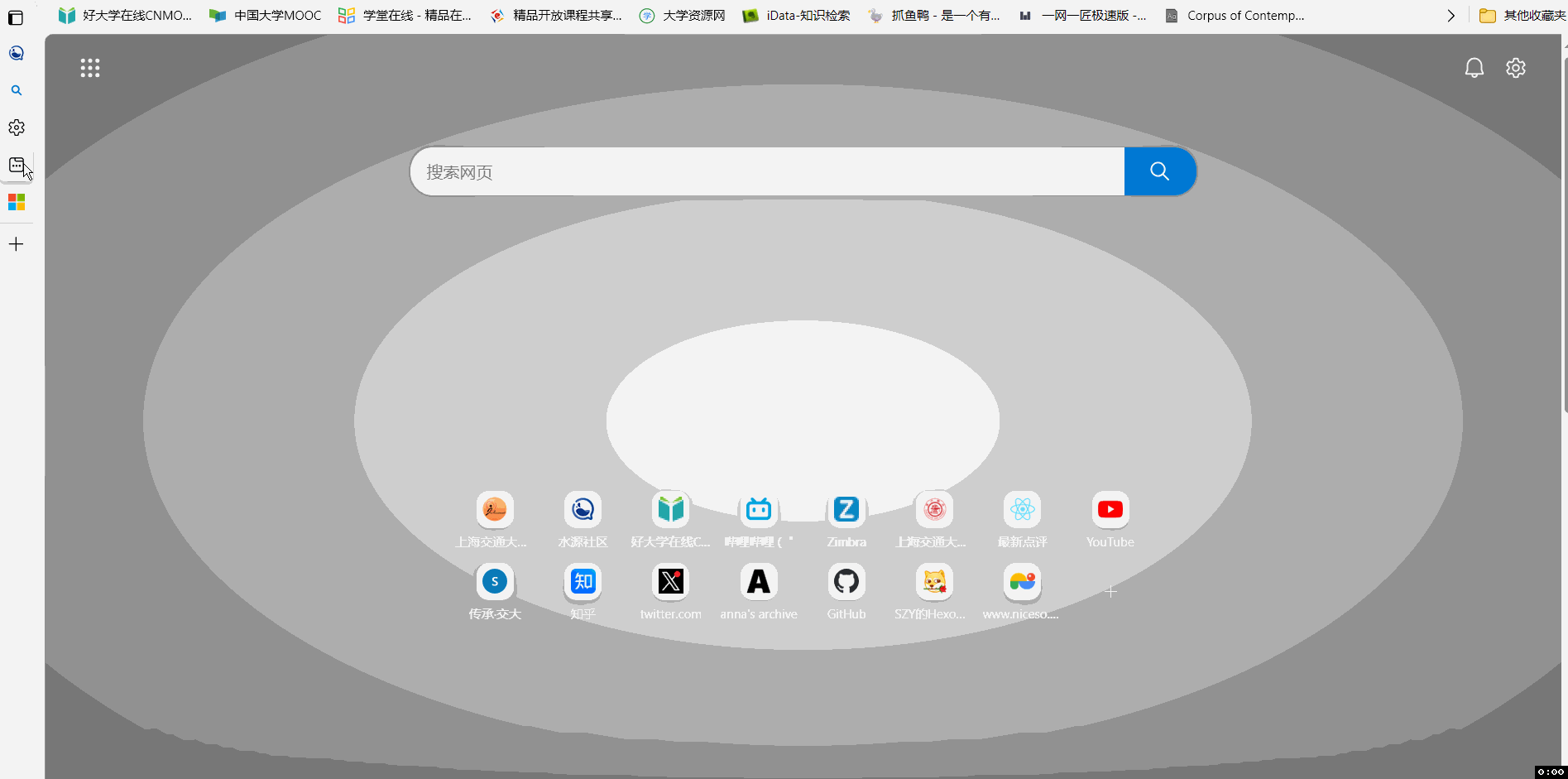Open page settings gear near the bell
1568x779 pixels.
tap(1516, 68)
